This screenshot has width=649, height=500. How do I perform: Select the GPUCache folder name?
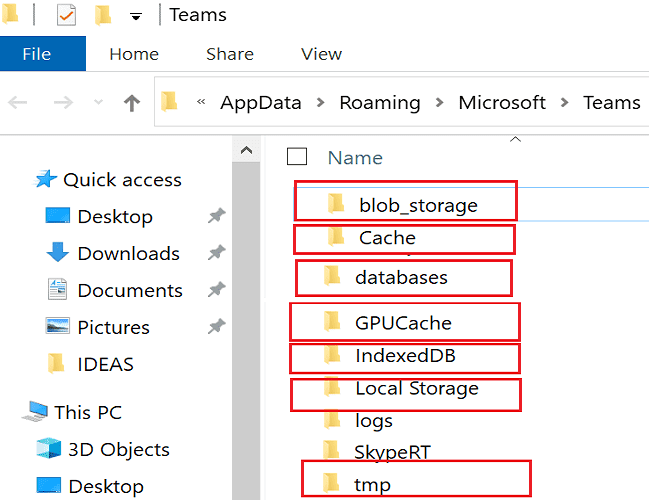tap(404, 323)
